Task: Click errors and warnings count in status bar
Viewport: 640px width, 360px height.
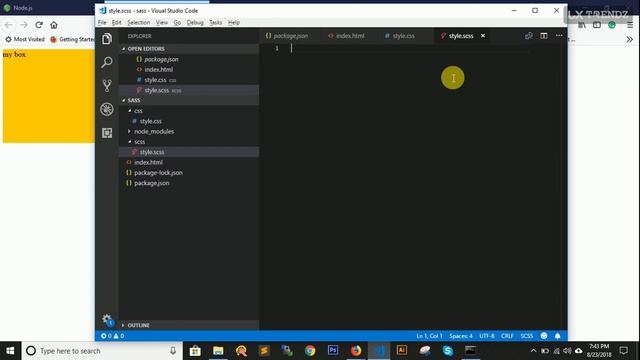Action: [x=112, y=336]
